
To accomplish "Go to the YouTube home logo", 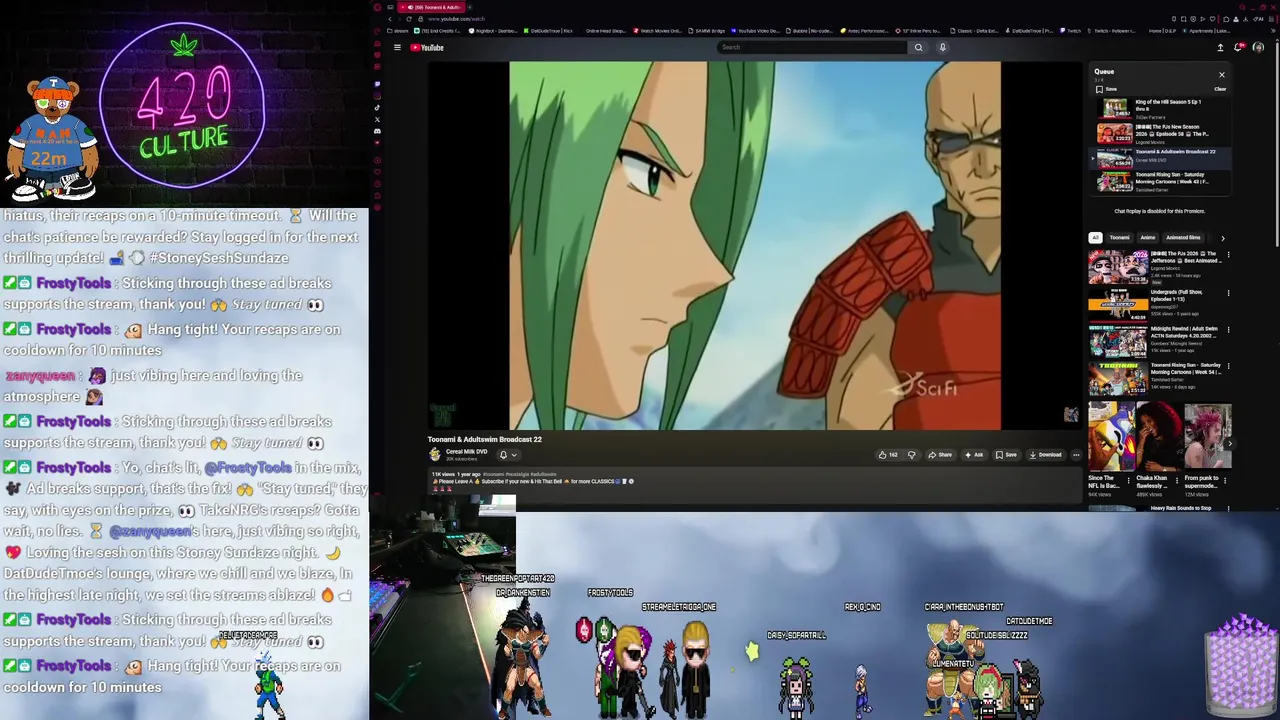I will [427, 47].
